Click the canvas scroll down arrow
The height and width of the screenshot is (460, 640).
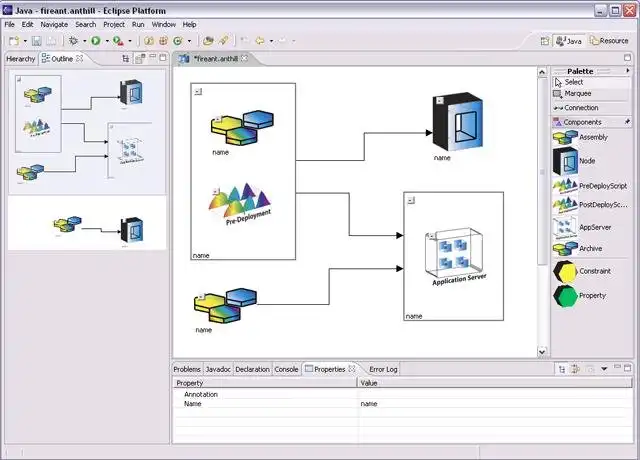click(x=542, y=351)
